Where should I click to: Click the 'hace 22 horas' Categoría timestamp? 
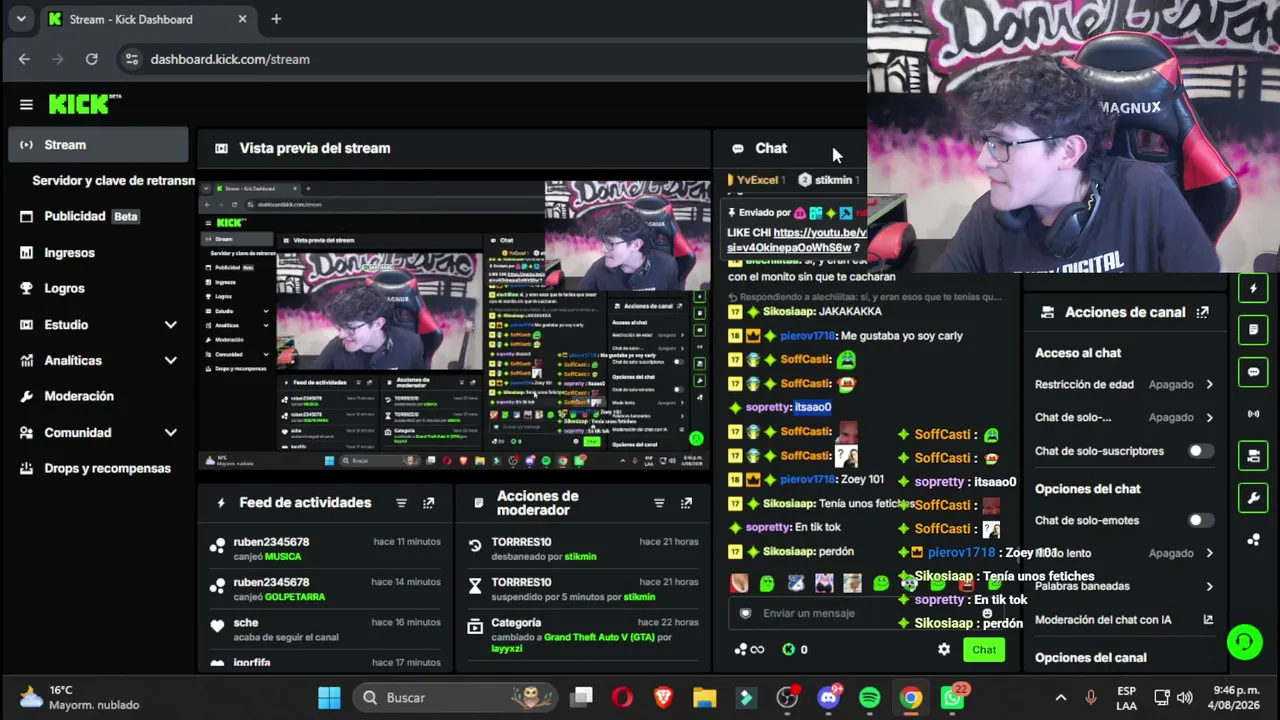pos(669,622)
